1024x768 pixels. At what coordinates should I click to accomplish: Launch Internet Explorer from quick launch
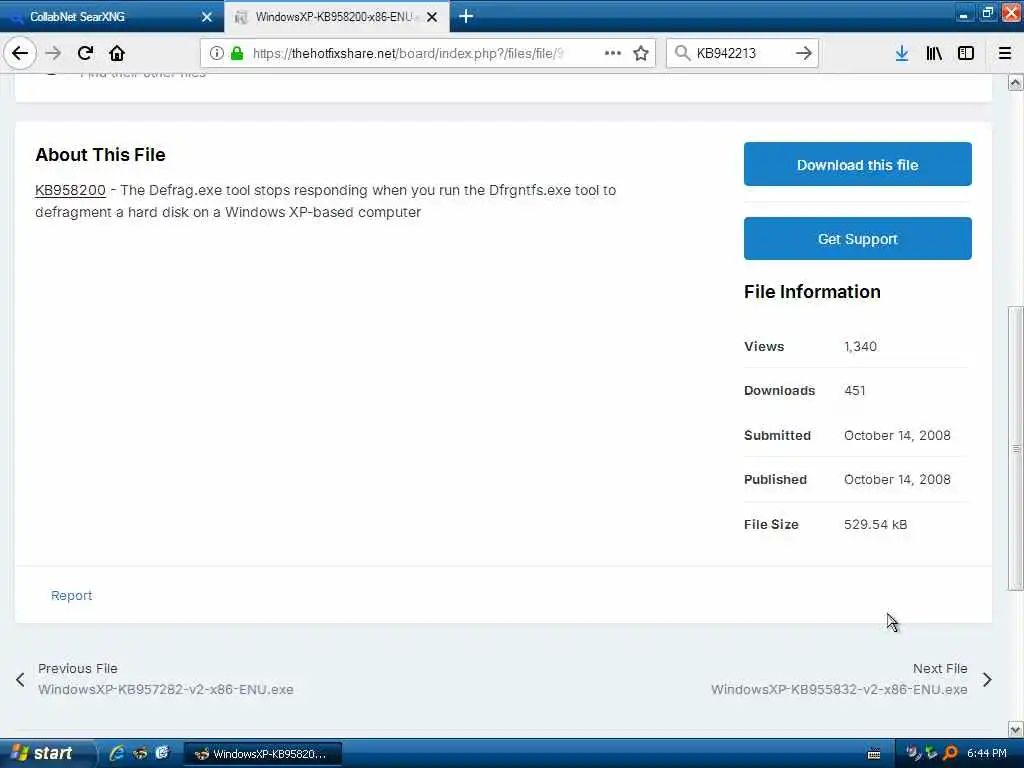pos(117,753)
